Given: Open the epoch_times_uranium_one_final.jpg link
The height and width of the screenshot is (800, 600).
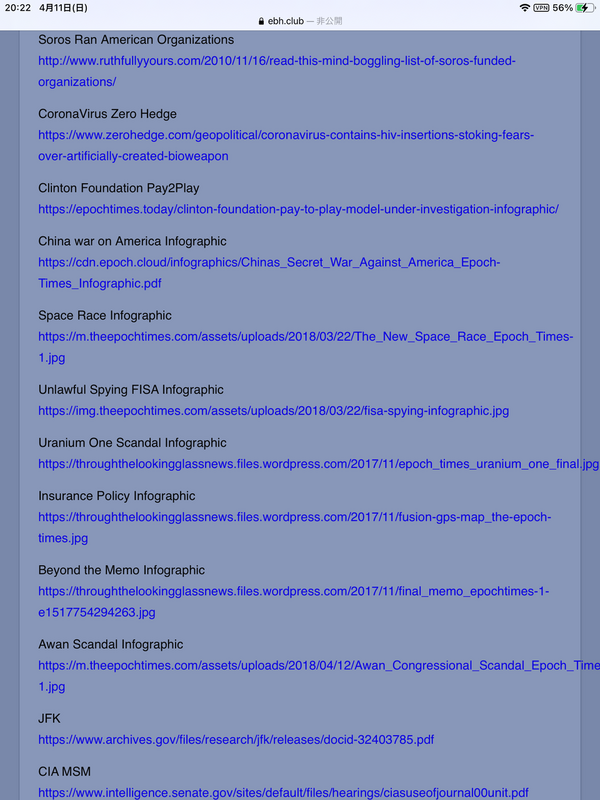Looking at the screenshot, I should (318, 464).
